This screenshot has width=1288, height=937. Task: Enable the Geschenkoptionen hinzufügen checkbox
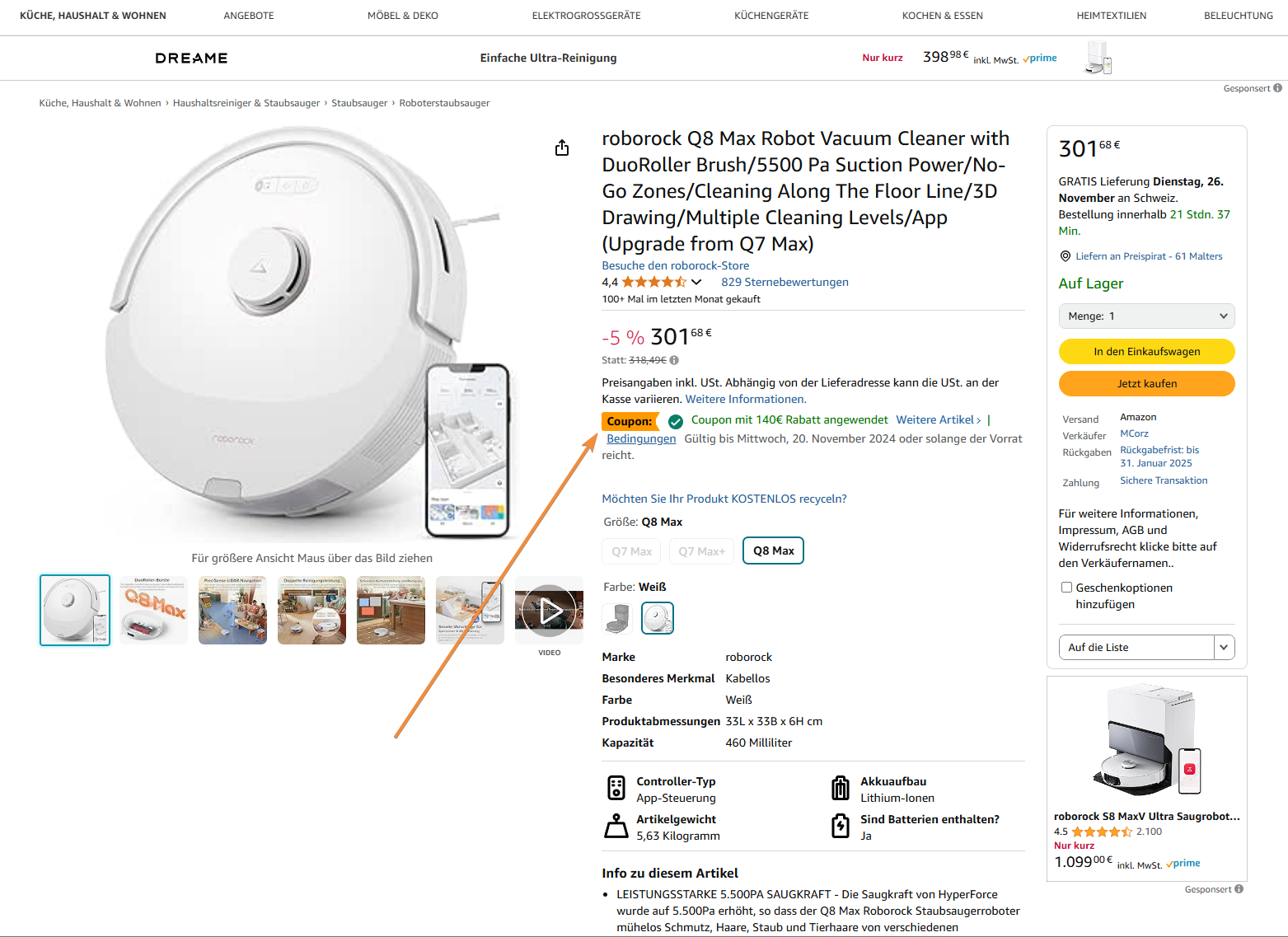[x=1066, y=588]
